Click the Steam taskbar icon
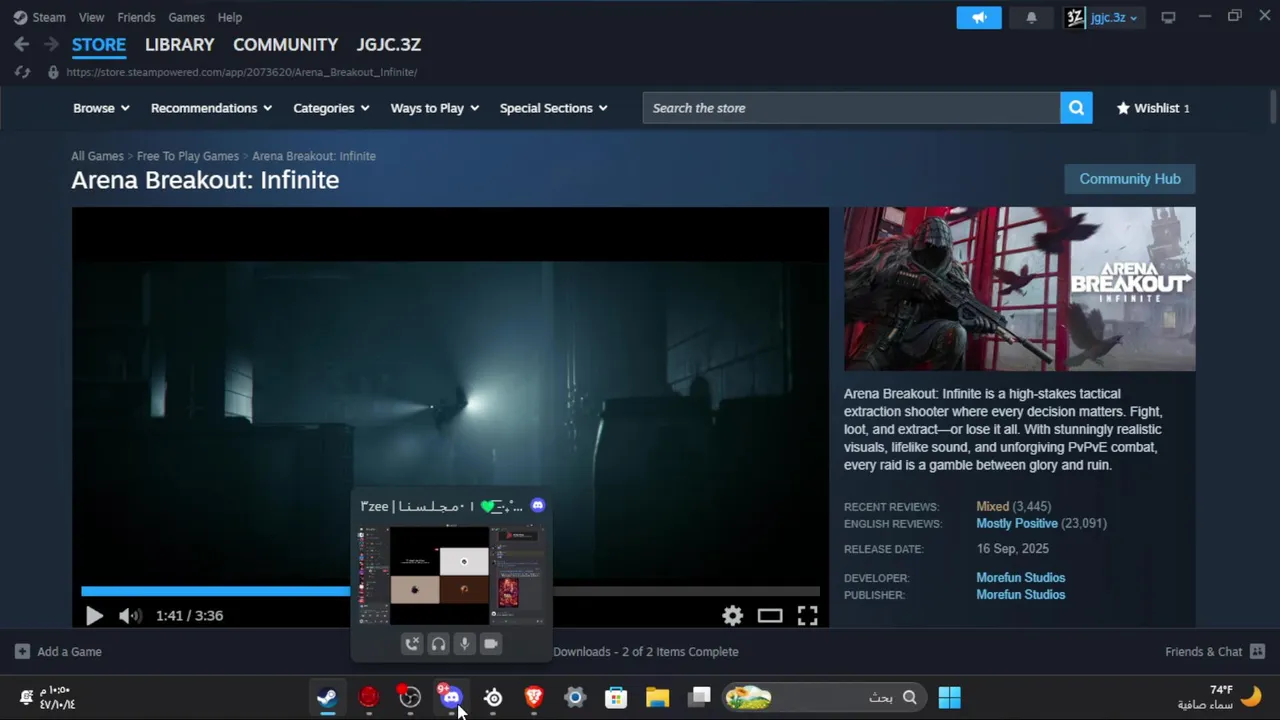The height and width of the screenshot is (720, 1280). pos(327,697)
